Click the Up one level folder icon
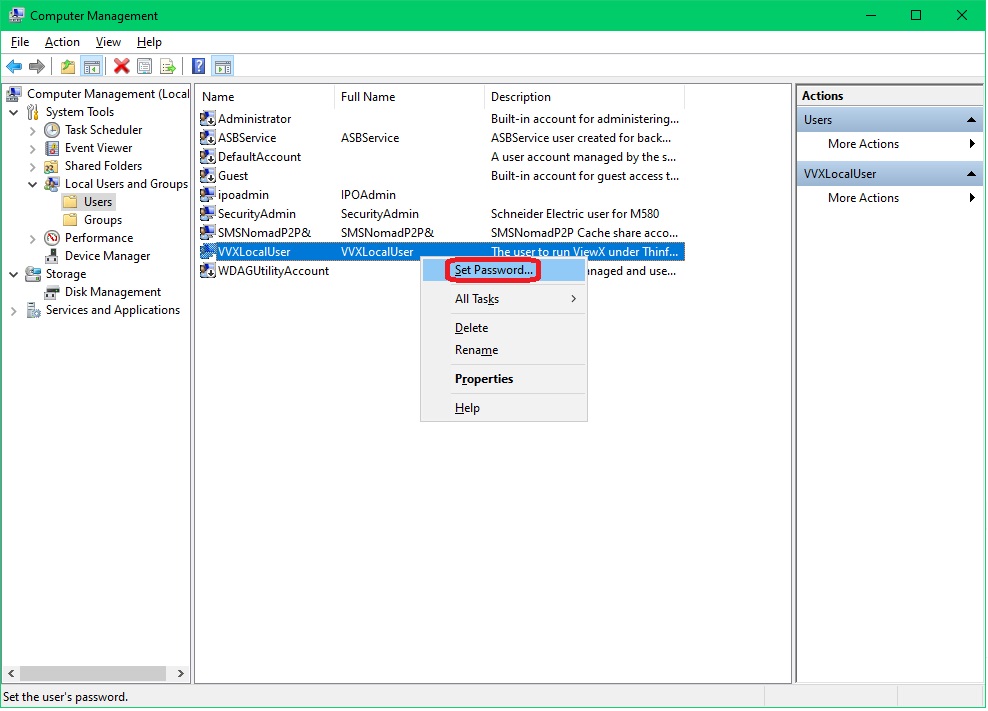This screenshot has height=711, width=988. [x=67, y=66]
